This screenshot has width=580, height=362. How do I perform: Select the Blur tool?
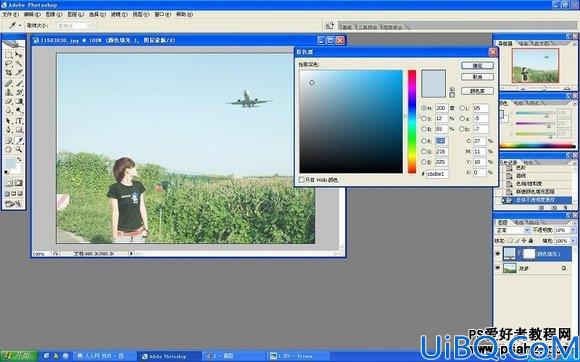point(8,111)
